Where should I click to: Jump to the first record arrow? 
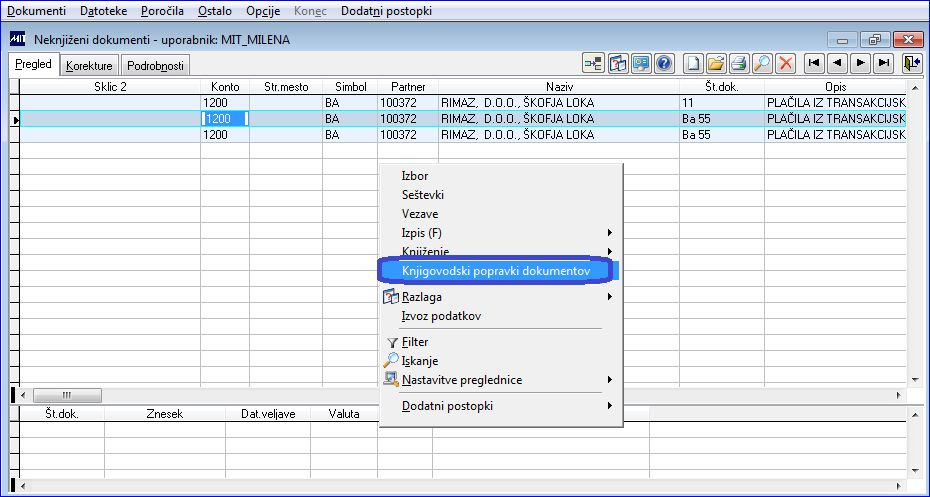point(814,63)
